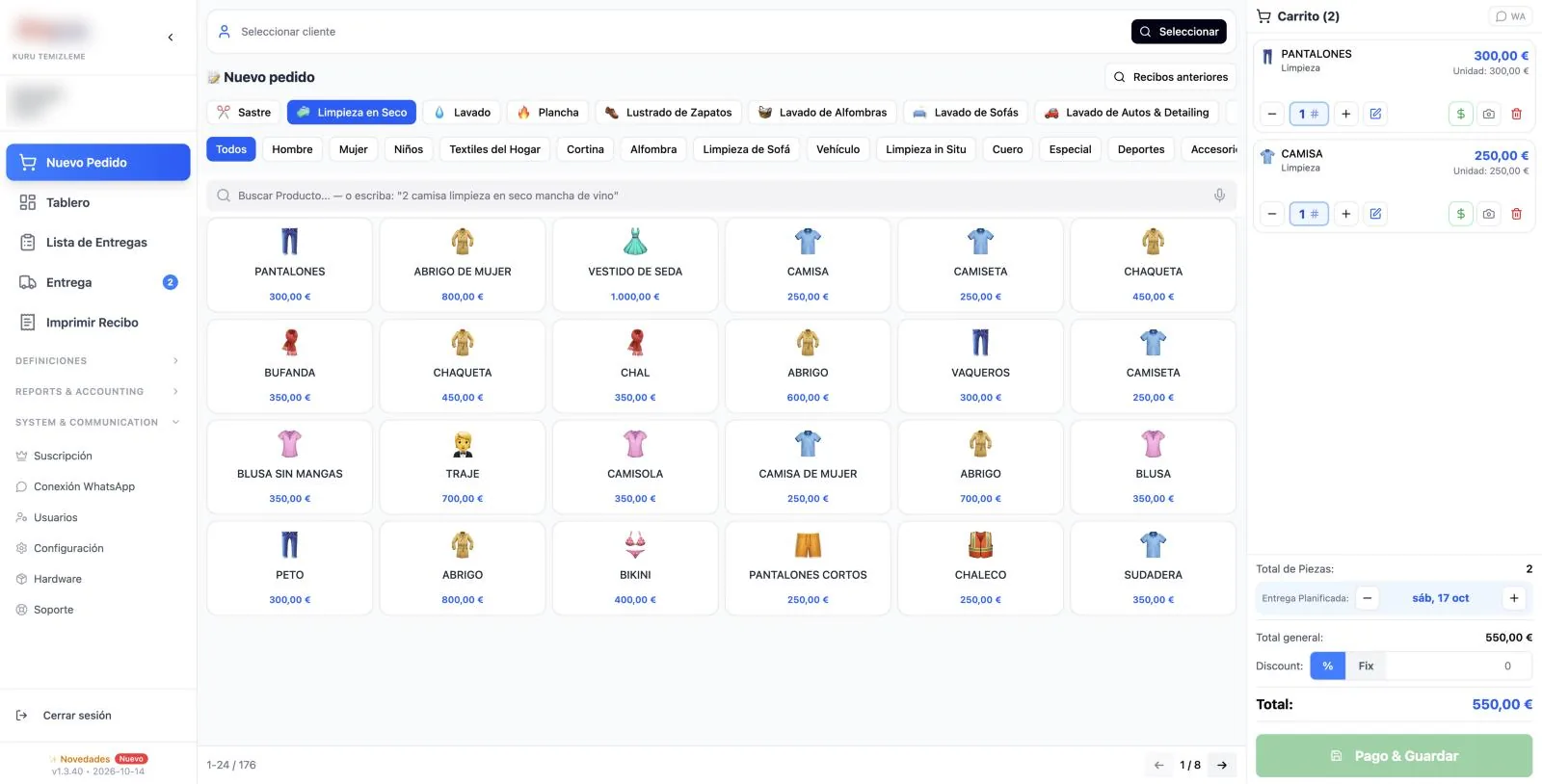Log out via Cerrar sesión
Viewport: 1542px width, 784px height.
(x=77, y=716)
